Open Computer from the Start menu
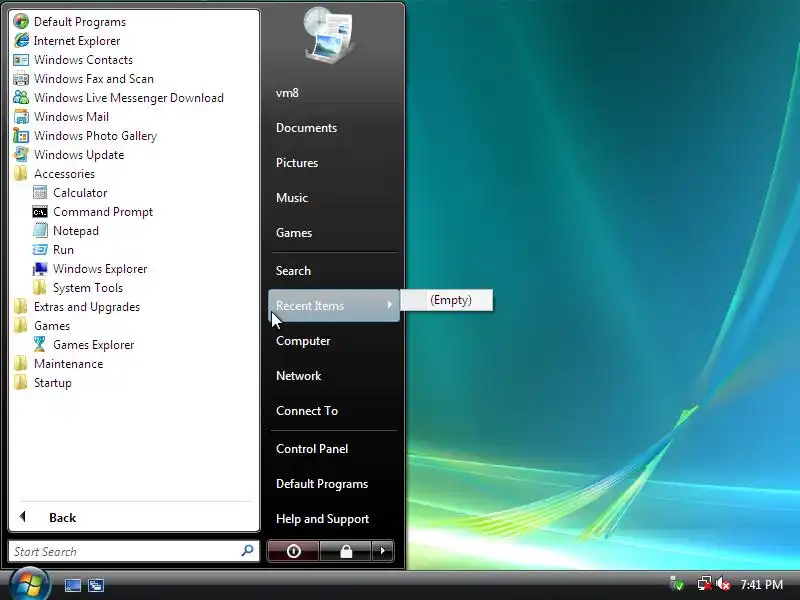This screenshot has width=800, height=600. [303, 341]
